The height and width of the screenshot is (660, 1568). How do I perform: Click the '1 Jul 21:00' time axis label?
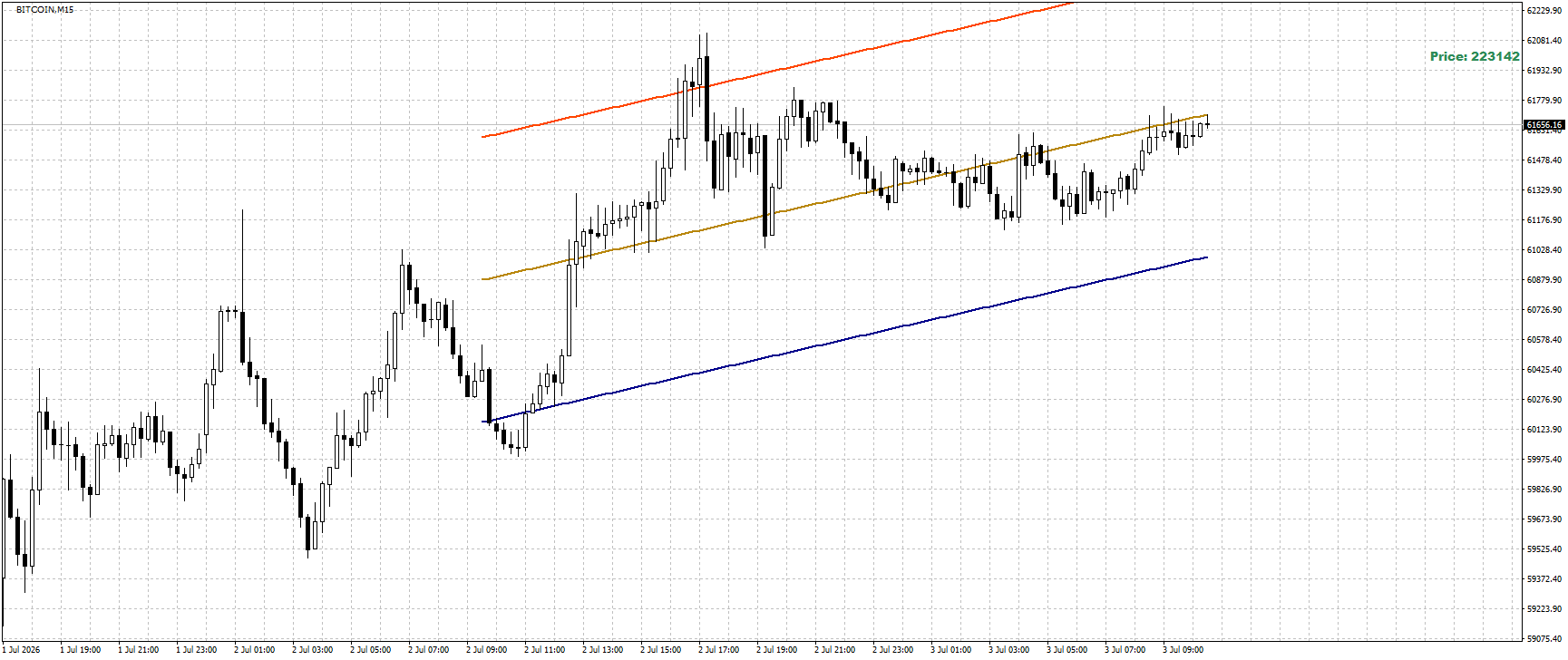coord(138,650)
